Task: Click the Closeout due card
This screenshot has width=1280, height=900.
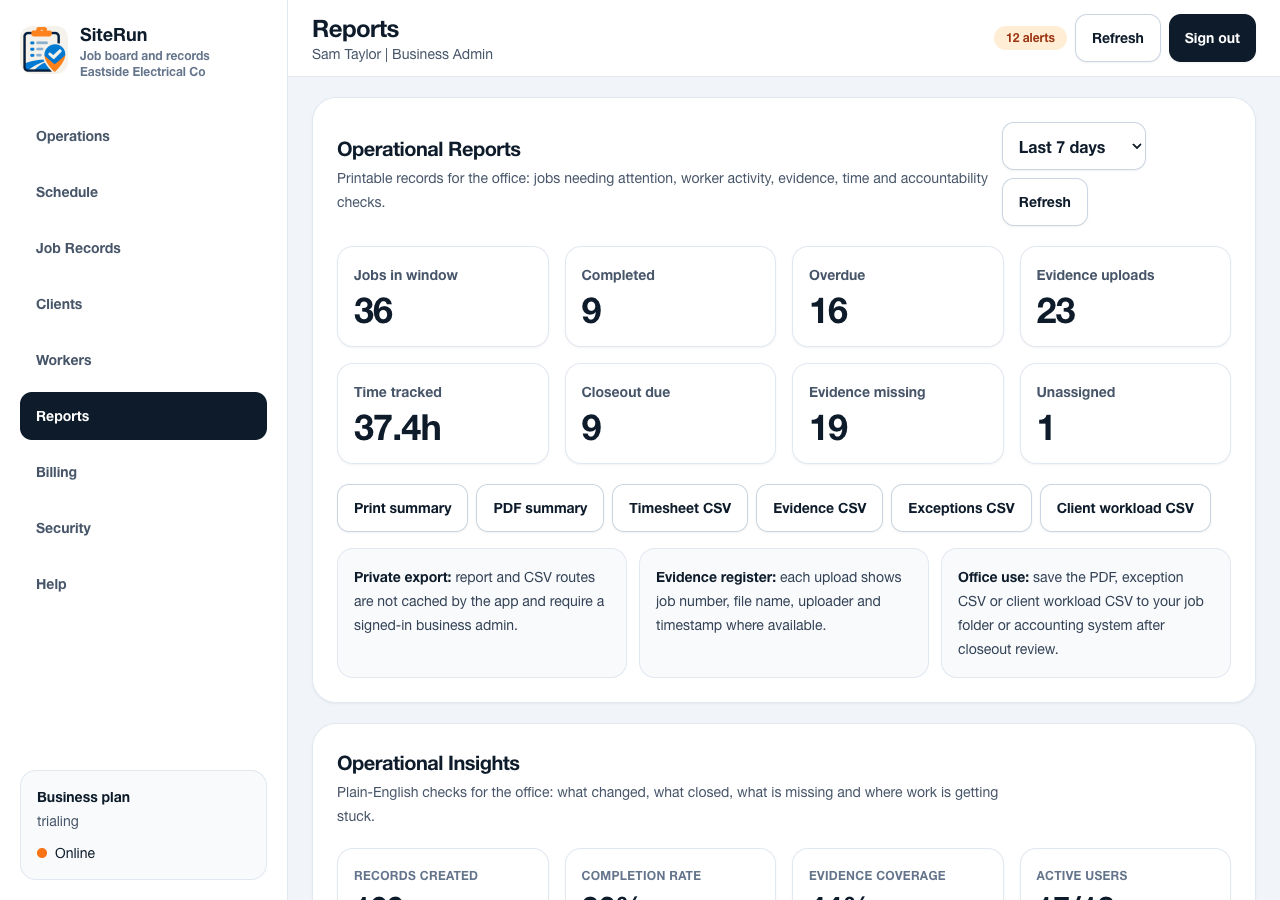Action: [x=670, y=414]
